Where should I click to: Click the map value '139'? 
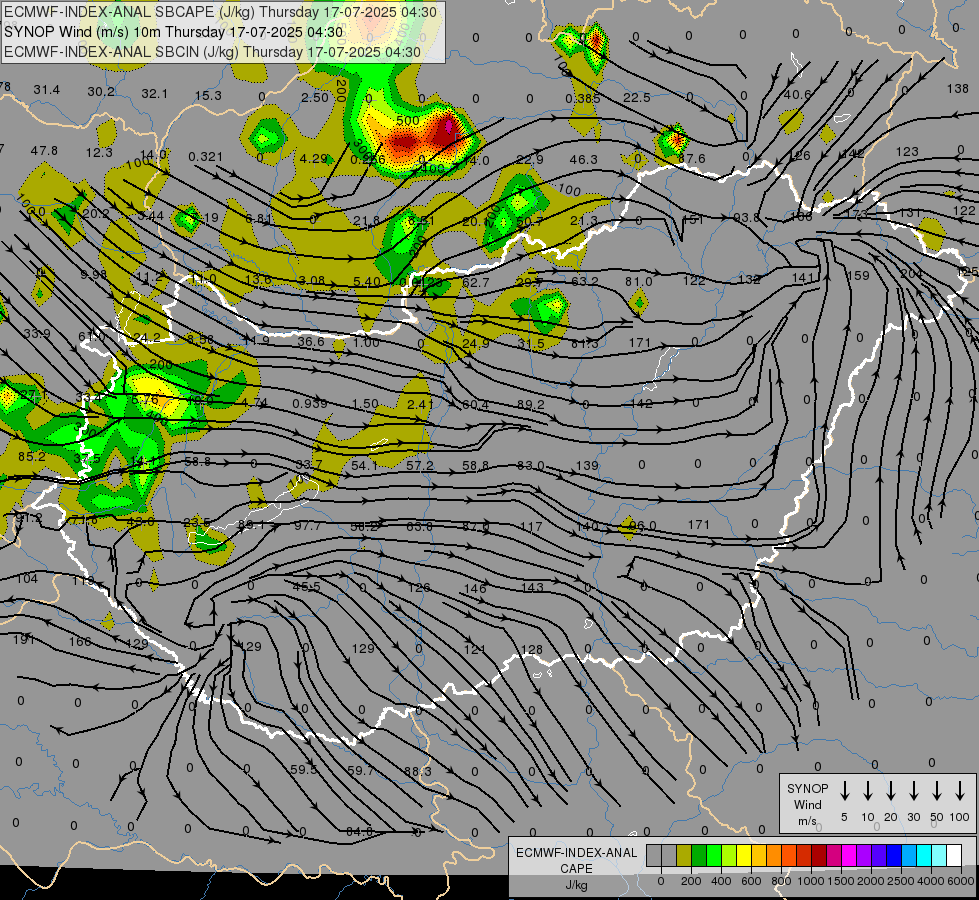[x=587, y=465]
